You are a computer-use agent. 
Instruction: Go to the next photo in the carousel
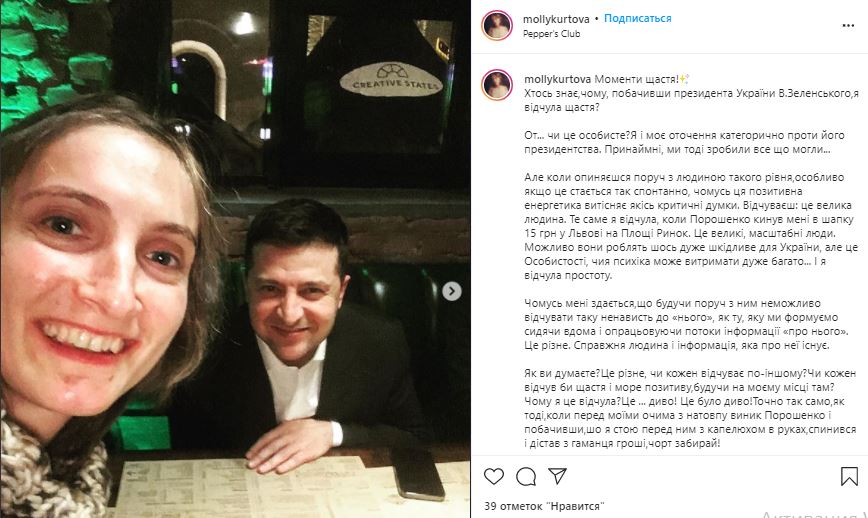(452, 291)
